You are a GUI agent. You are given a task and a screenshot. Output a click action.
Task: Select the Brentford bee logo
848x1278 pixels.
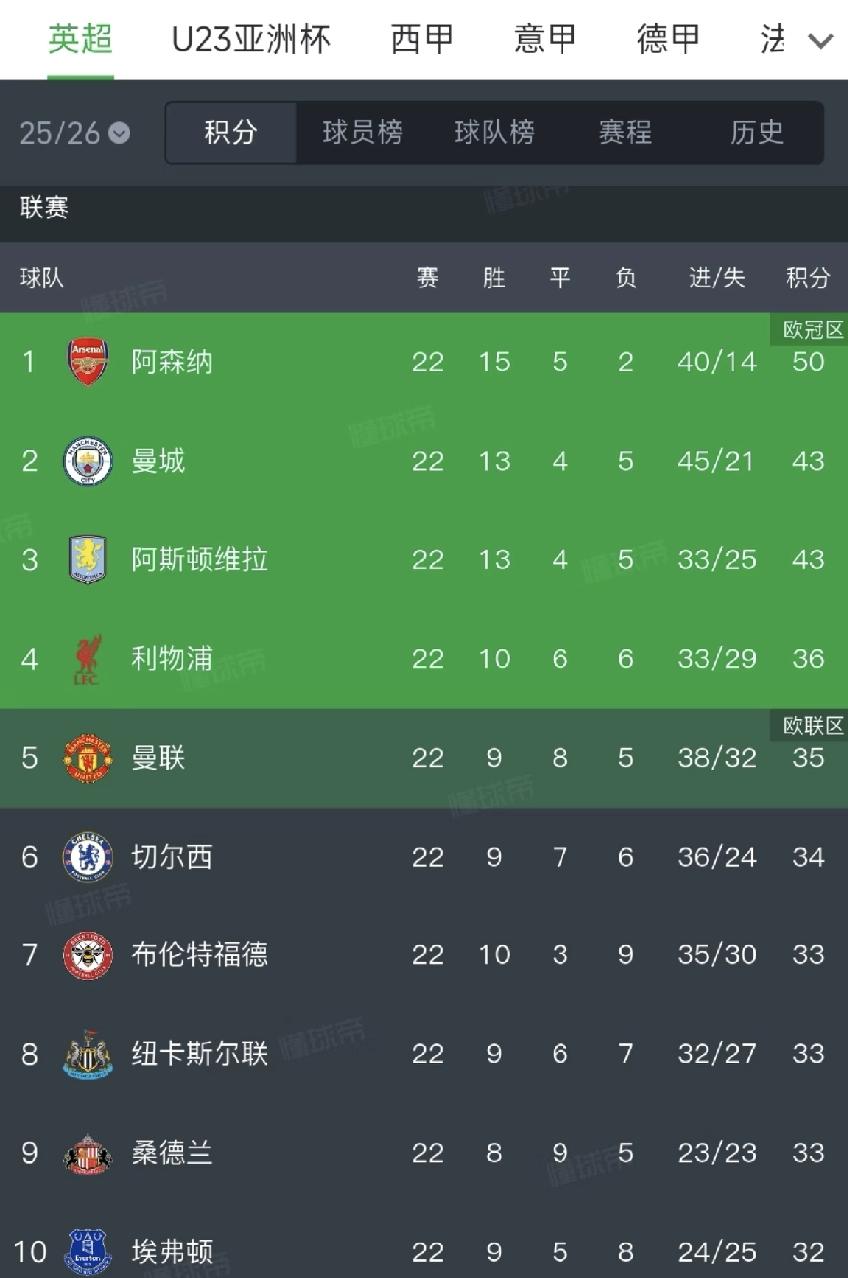88,955
